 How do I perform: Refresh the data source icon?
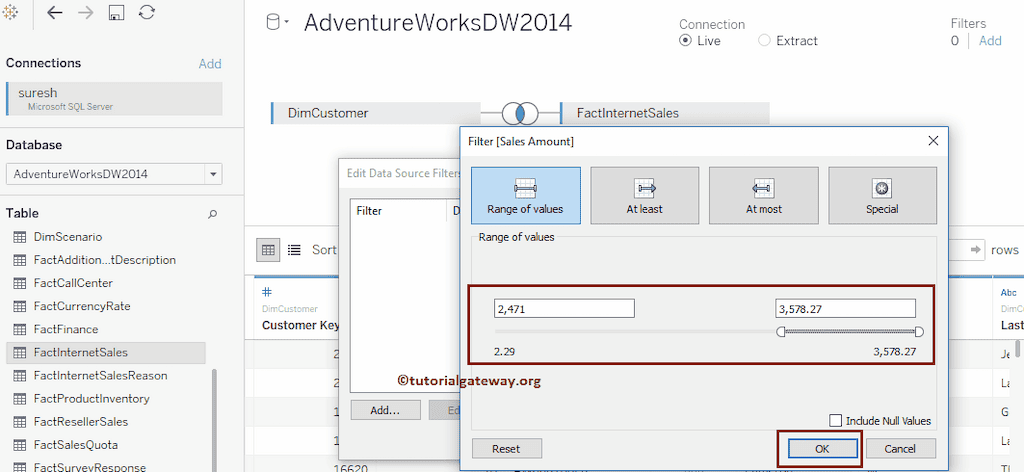click(x=147, y=12)
